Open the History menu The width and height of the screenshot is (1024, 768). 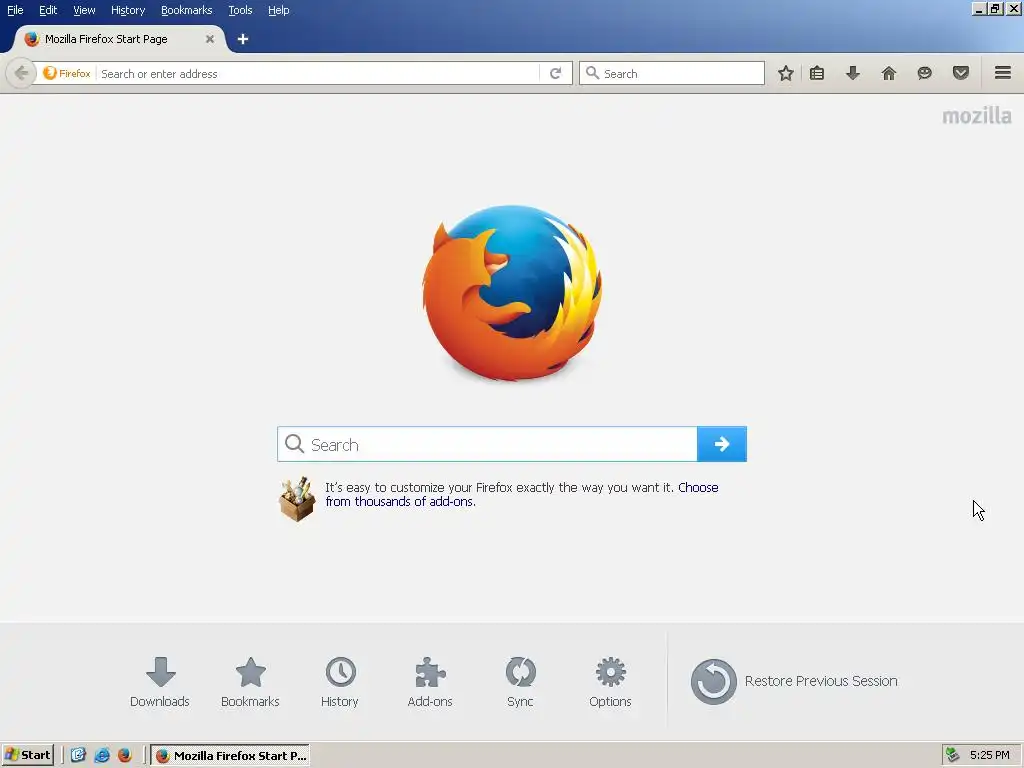pos(128,10)
